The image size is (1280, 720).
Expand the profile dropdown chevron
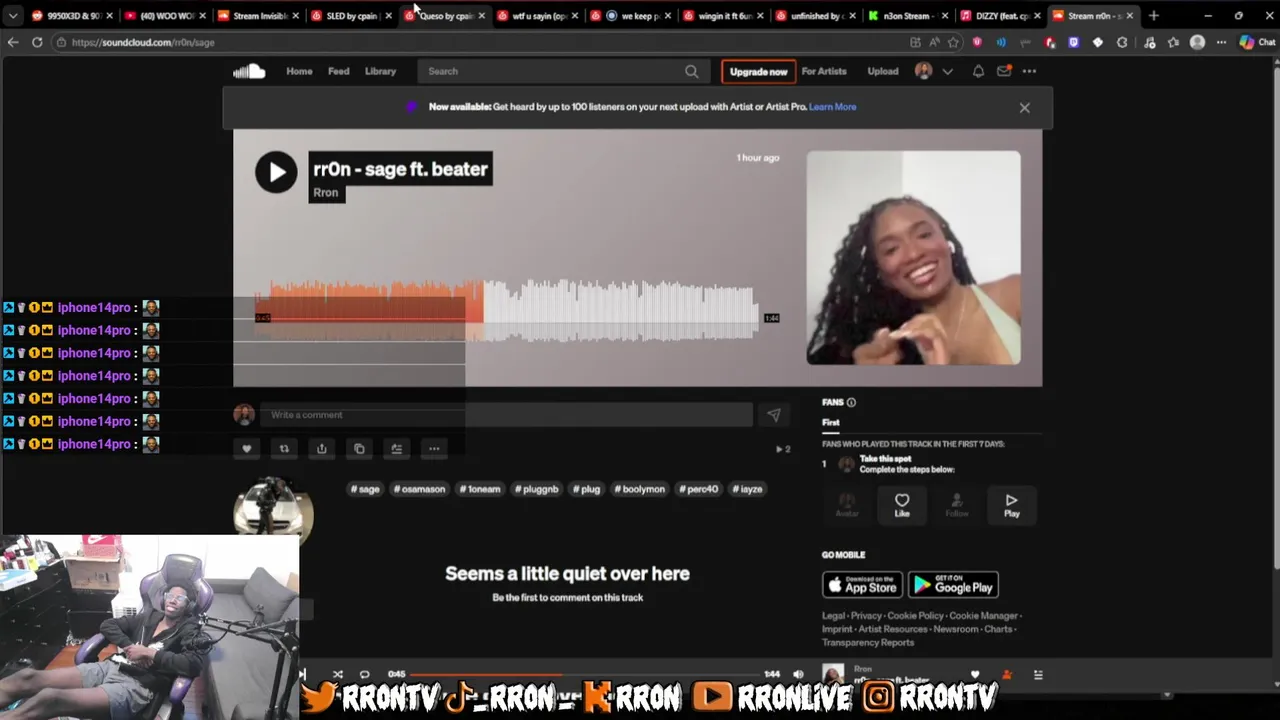(x=947, y=71)
